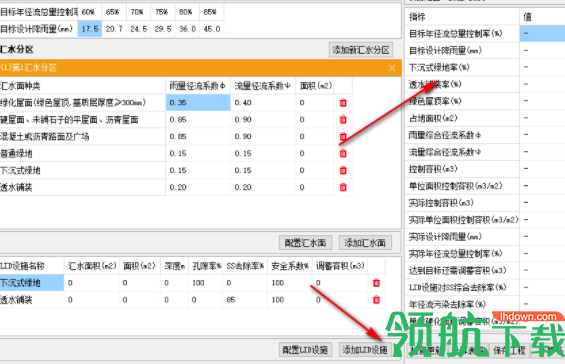
Task: Select the 0.40 flow coefficient for 绿化屋面
Action: coord(263,103)
